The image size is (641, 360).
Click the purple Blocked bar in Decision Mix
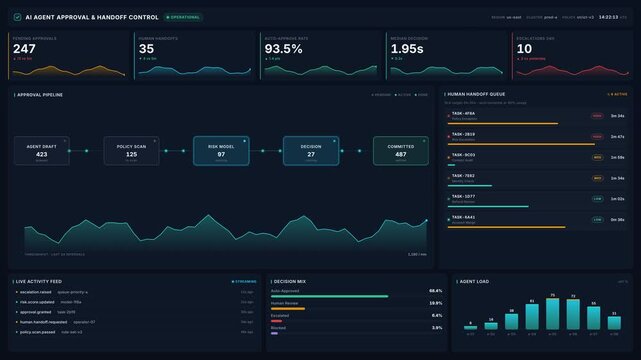[x=274, y=333]
